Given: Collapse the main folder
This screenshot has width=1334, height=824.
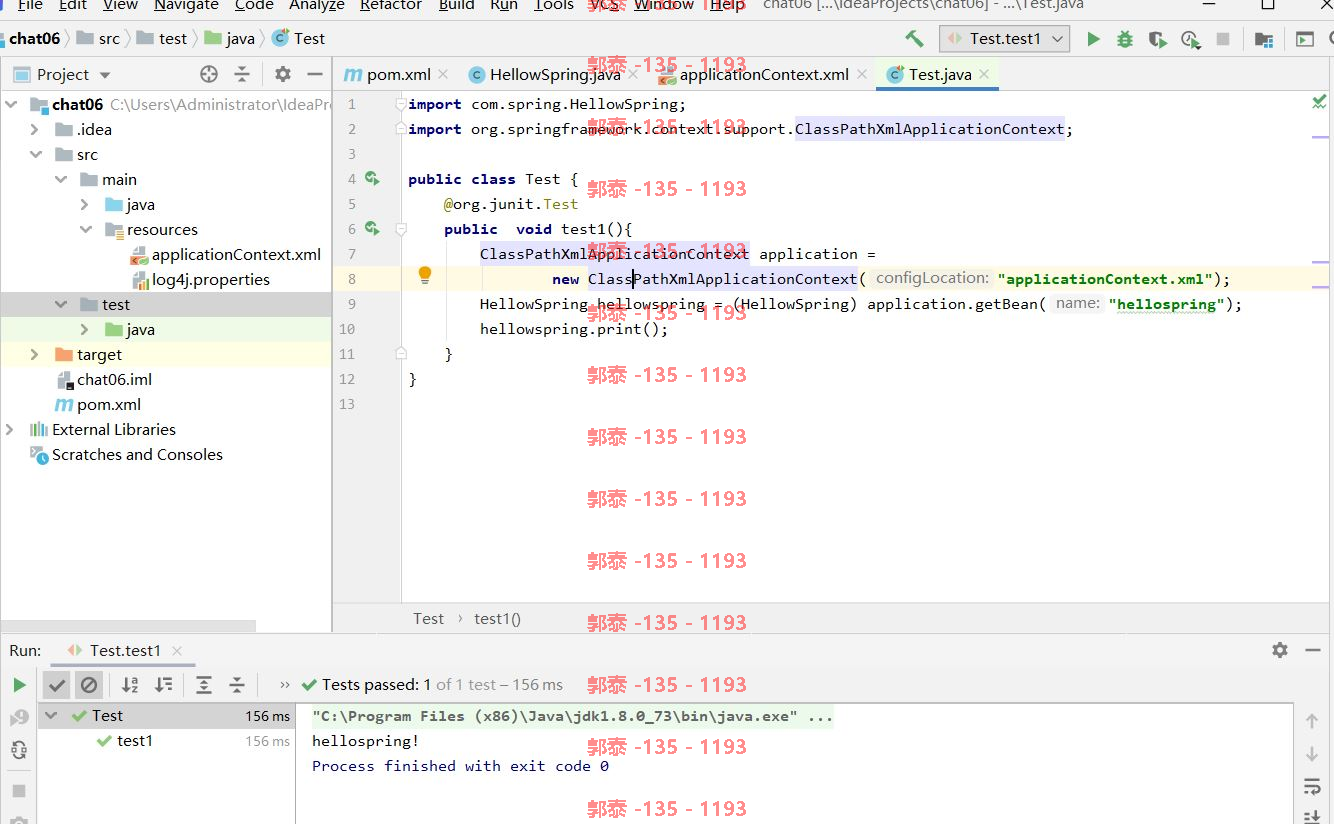Looking at the screenshot, I should 60,179.
